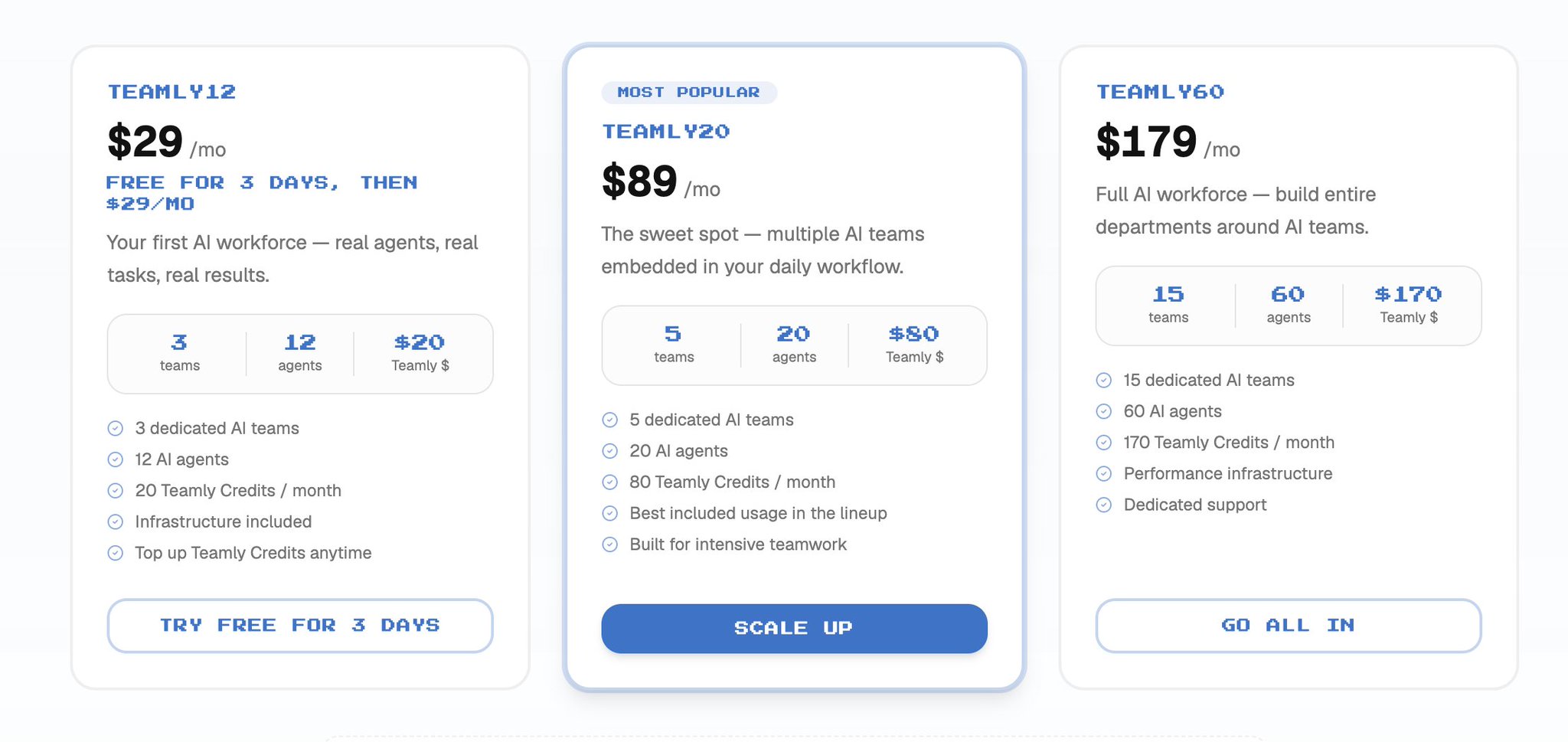The width and height of the screenshot is (1568, 742).
Task: Click check icon next to 15 dedicated AI teams
Action: click(1104, 380)
